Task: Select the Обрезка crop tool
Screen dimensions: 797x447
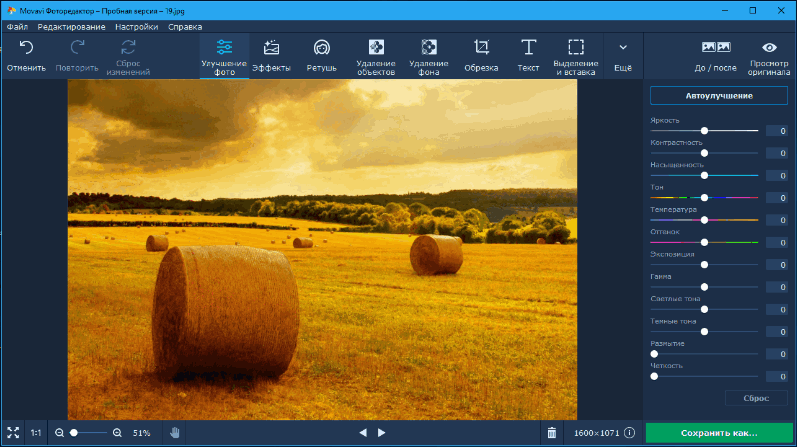Action: pyautogui.click(x=481, y=56)
